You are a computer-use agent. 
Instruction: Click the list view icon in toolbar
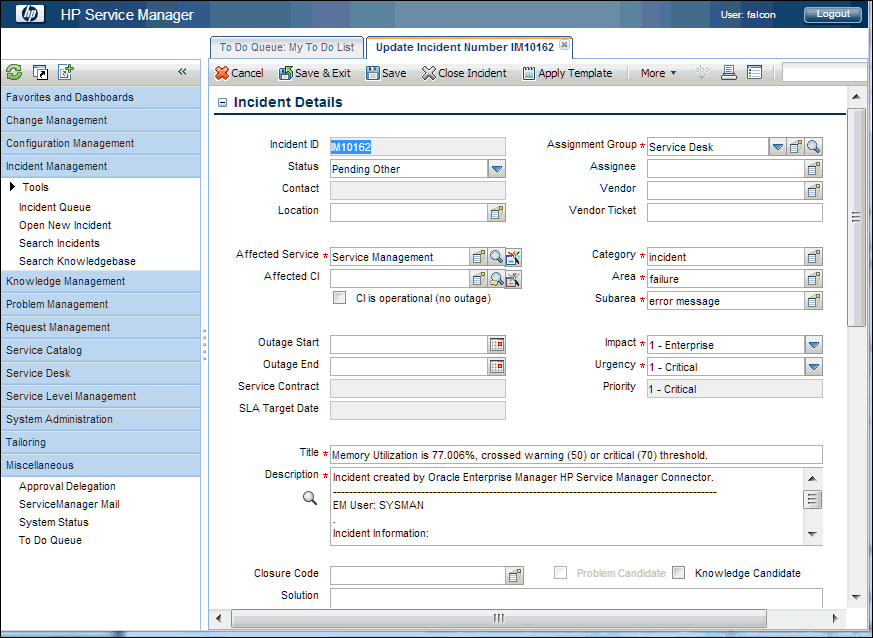click(754, 72)
